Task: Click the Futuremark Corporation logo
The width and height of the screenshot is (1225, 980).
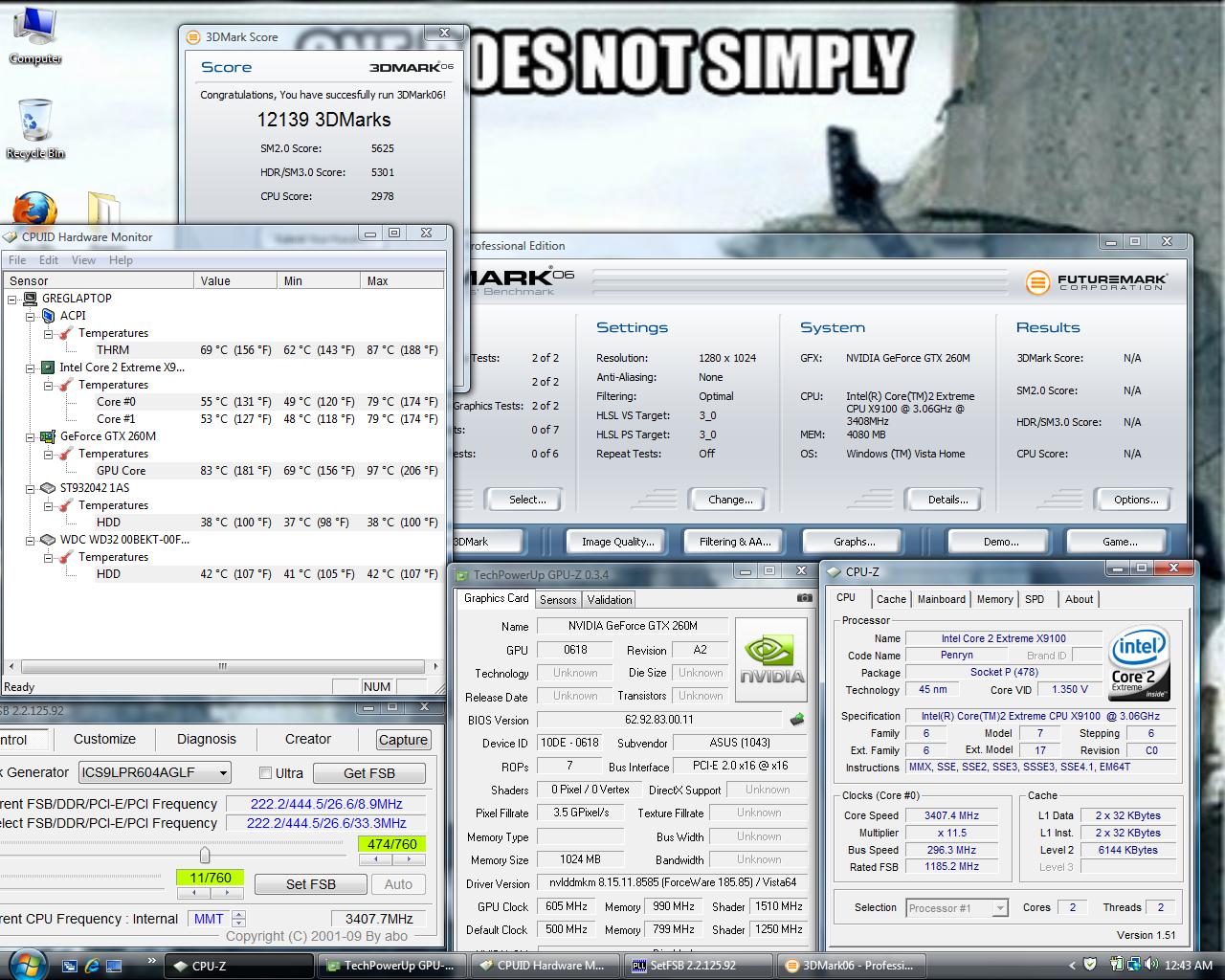Action: (1097, 282)
